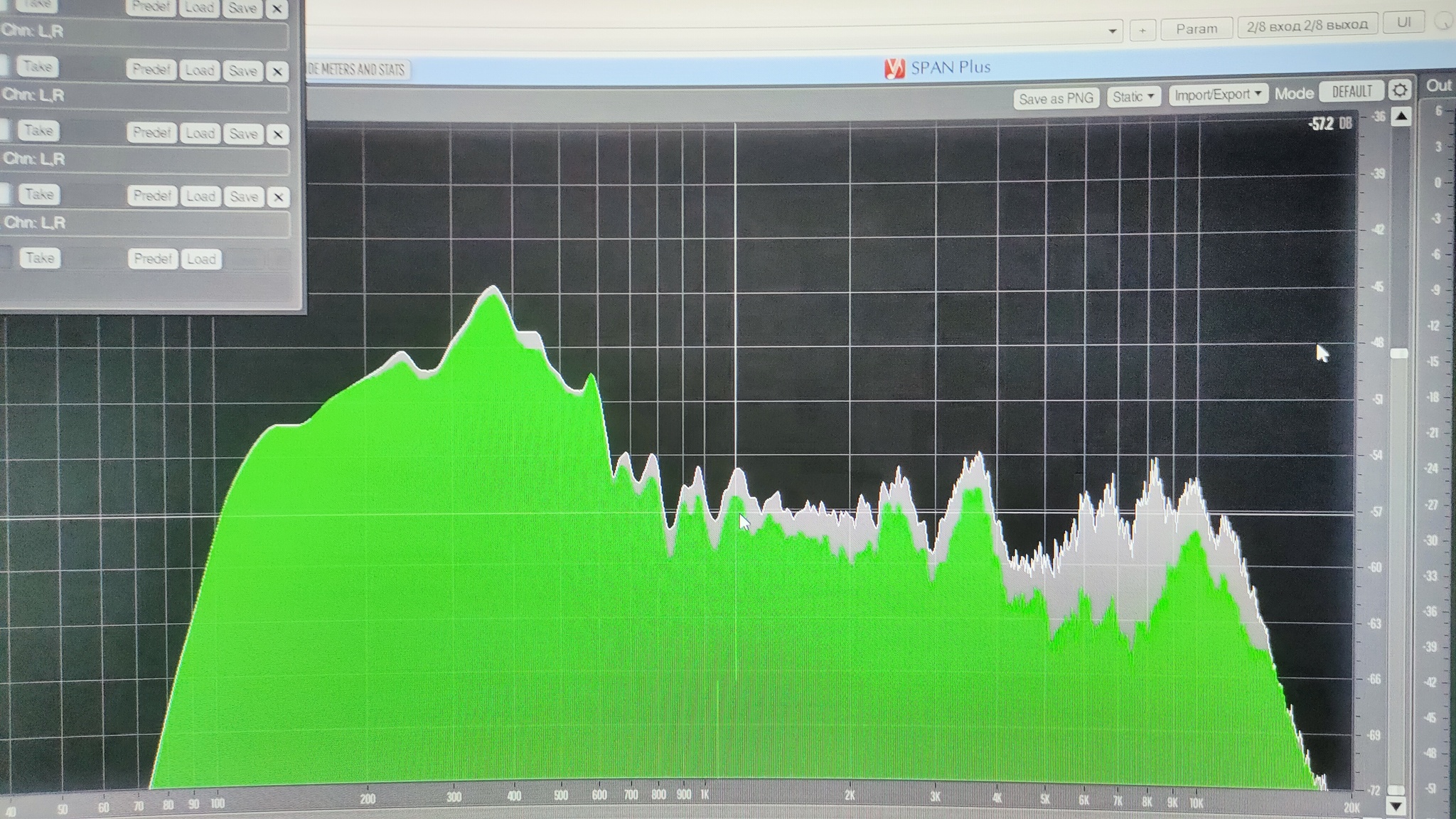Image resolution: width=1456 pixels, height=819 pixels.
Task: Click the range scroll up arrow
Action: pos(1401,117)
